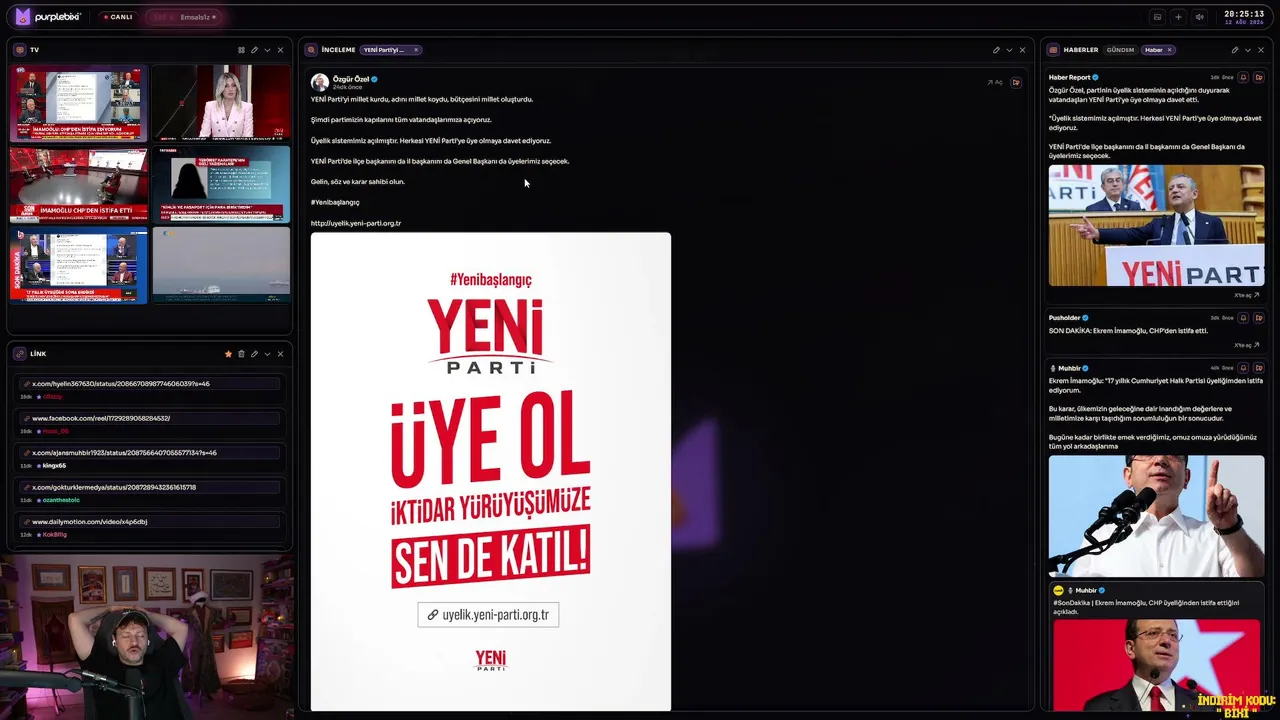Click the #Yenibaşlangıç hashtag in the post text

coord(335,202)
